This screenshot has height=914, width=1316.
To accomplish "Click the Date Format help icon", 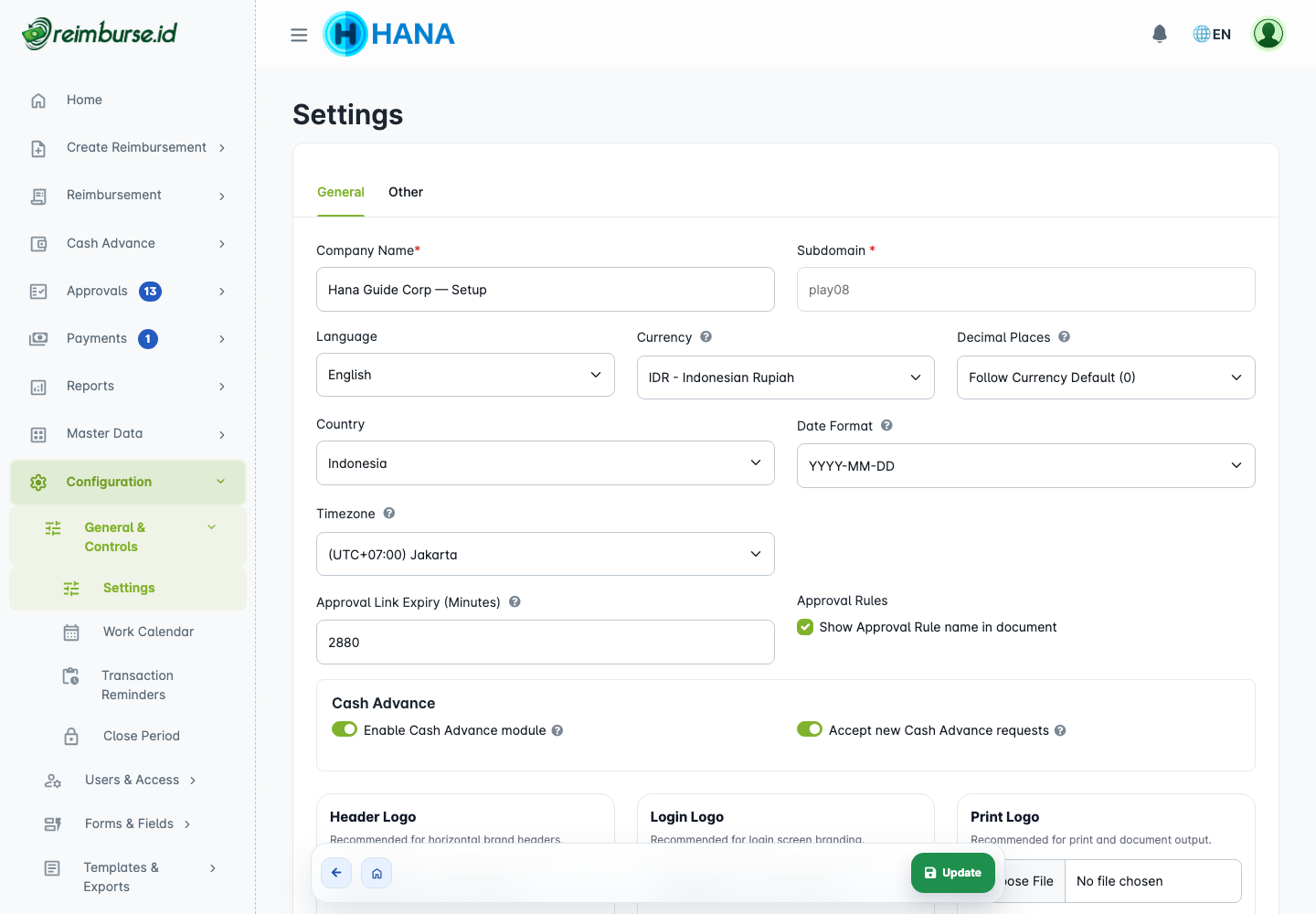I will tap(886, 425).
